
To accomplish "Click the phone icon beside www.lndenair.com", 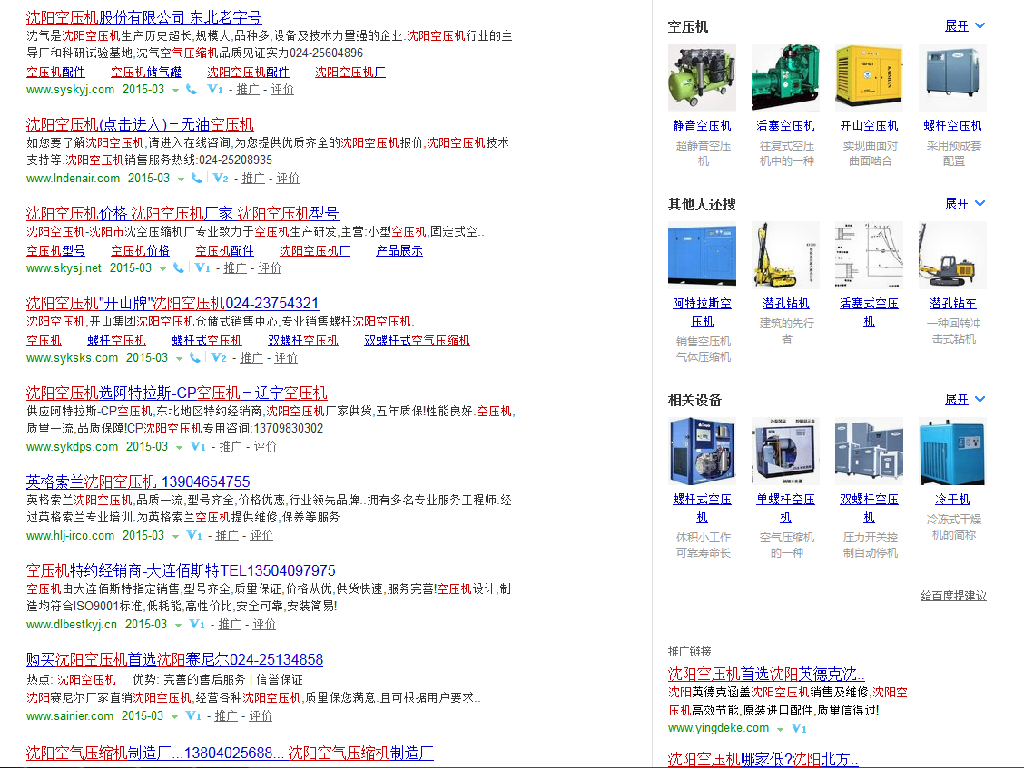I will click(x=196, y=178).
